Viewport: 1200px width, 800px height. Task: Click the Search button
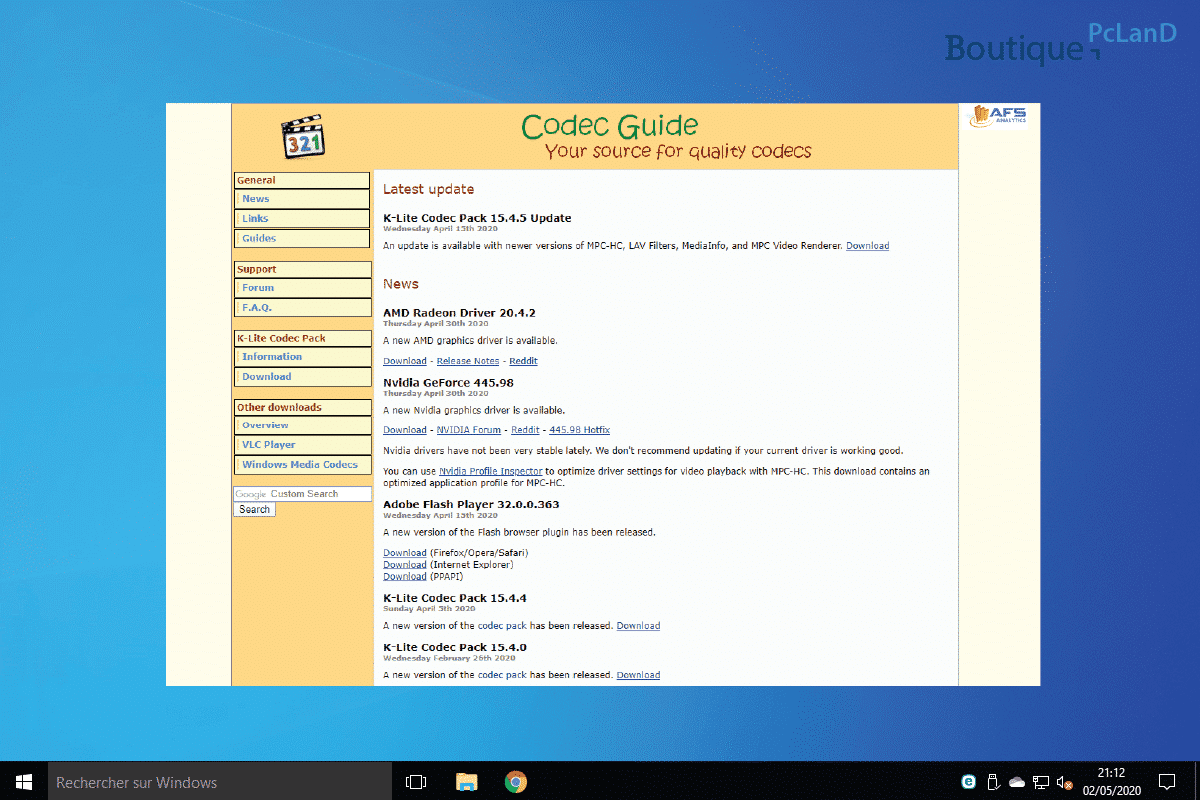254,509
